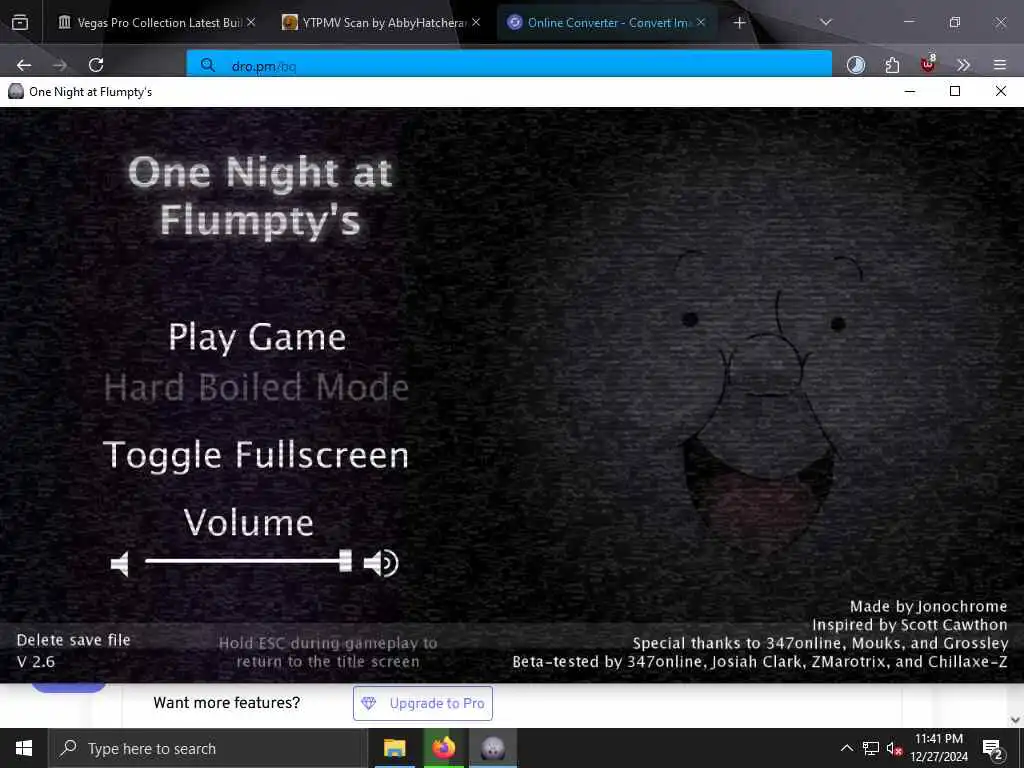The width and height of the screenshot is (1024, 768).
Task: Click Toggle Fullscreen in game menu
Action: pos(256,455)
